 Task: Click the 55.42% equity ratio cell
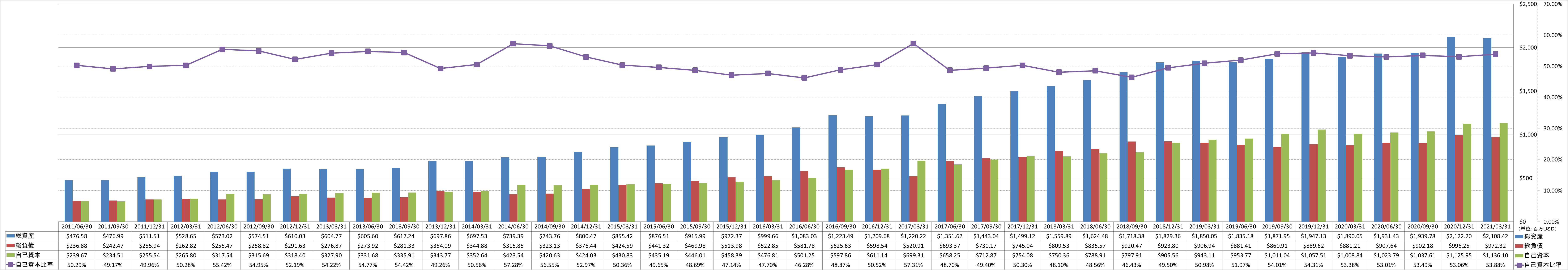click(x=222, y=265)
